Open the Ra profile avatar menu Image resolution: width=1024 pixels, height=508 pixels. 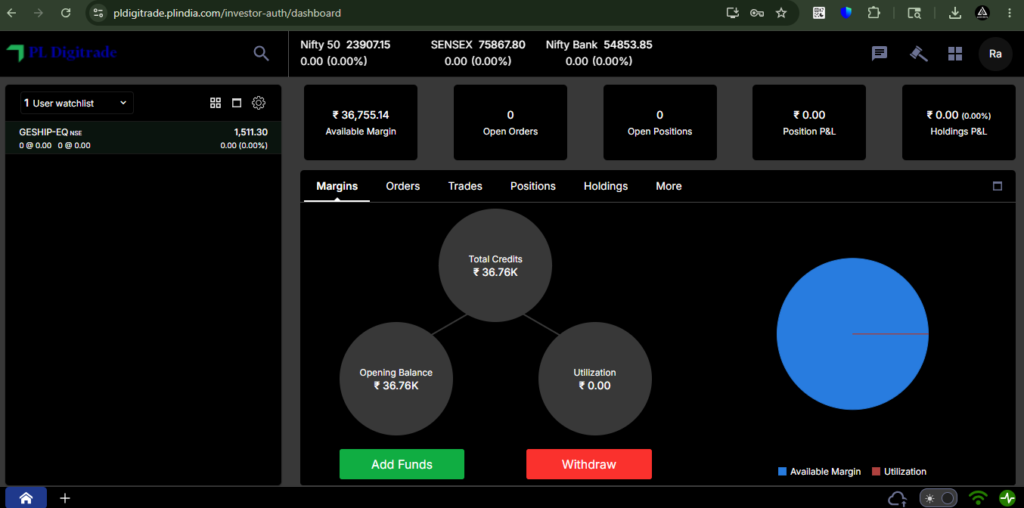tap(995, 54)
